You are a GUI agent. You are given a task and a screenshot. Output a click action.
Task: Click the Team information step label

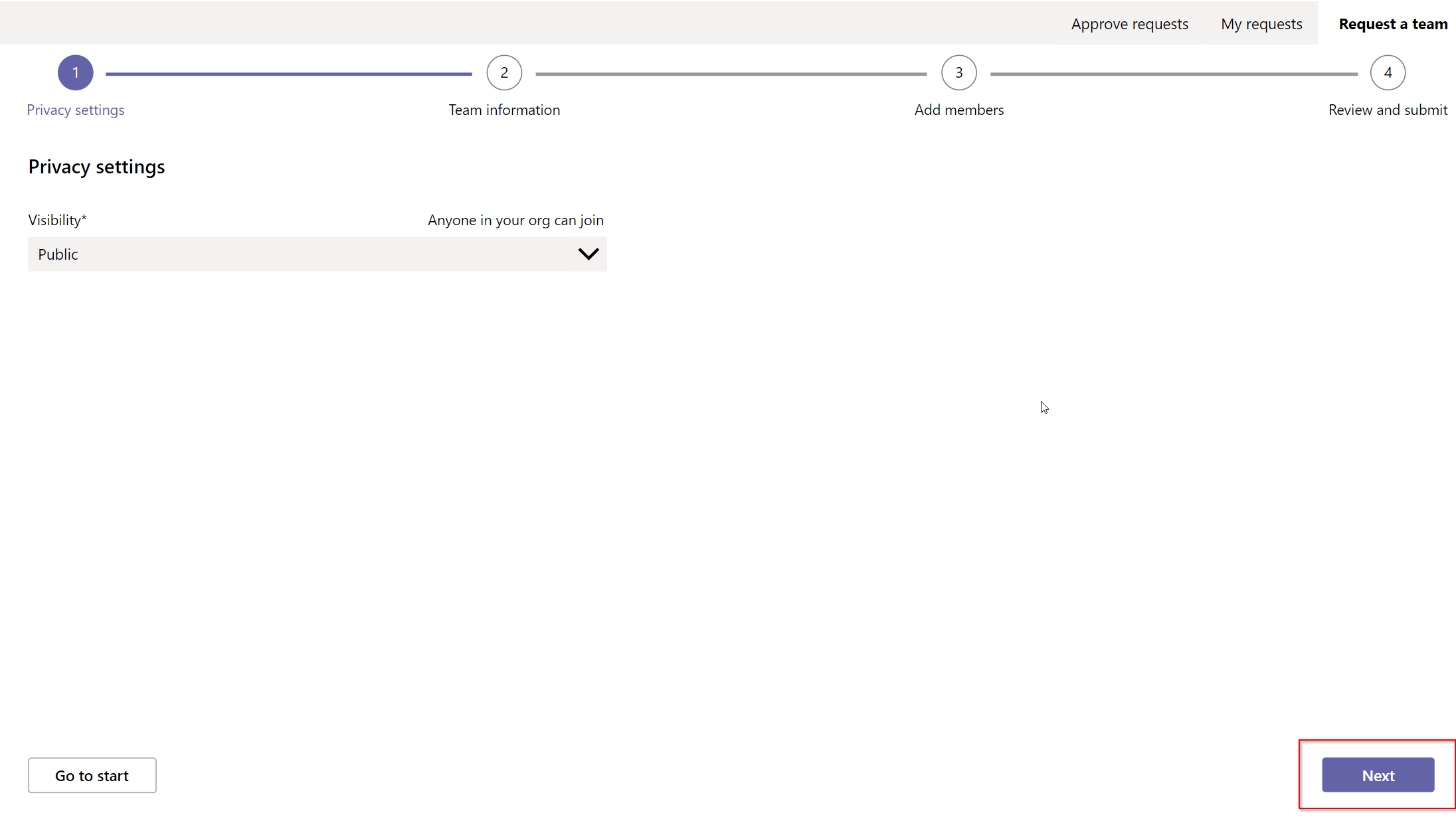pyautogui.click(x=504, y=110)
